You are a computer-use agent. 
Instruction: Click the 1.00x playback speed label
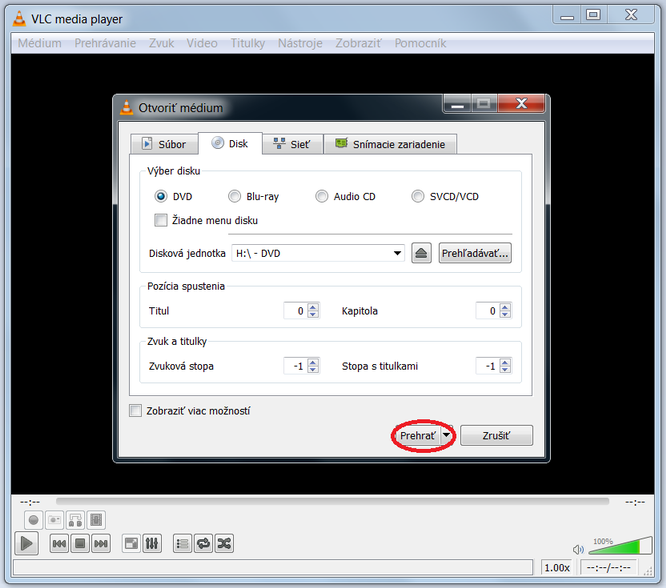(x=557, y=568)
